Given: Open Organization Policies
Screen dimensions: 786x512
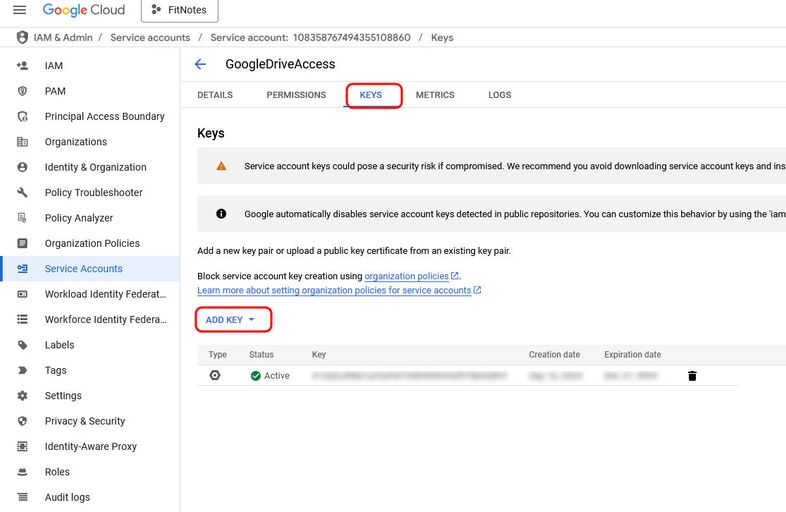Looking at the screenshot, I should click(x=92, y=243).
